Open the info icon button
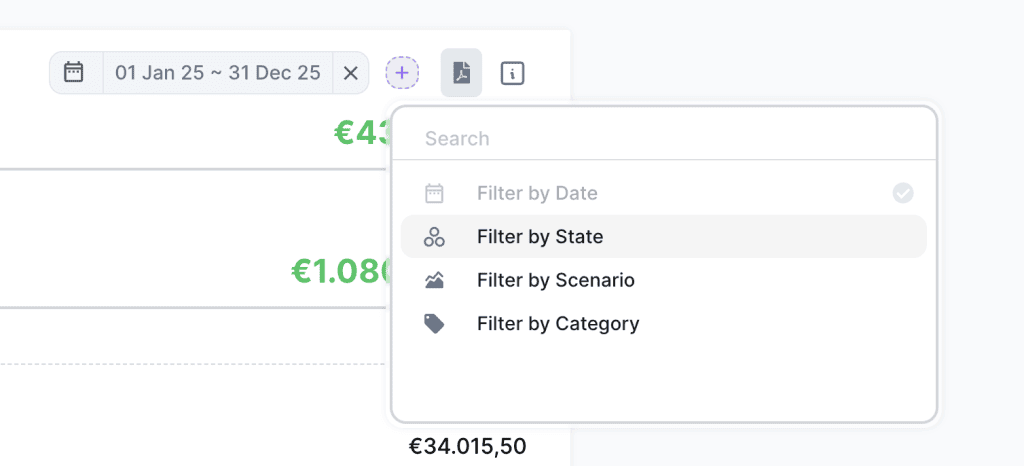The image size is (1024, 466). [512, 73]
